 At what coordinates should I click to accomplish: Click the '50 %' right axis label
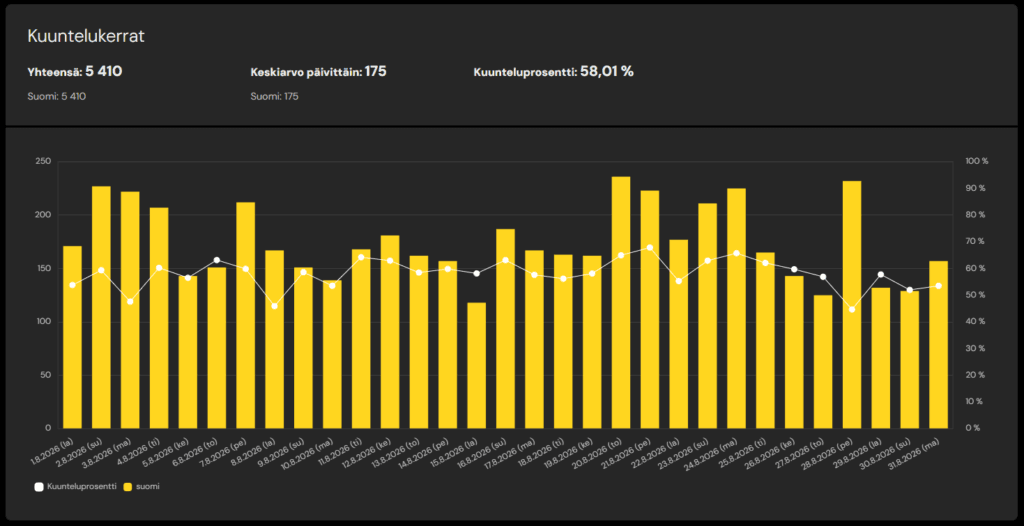976,295
